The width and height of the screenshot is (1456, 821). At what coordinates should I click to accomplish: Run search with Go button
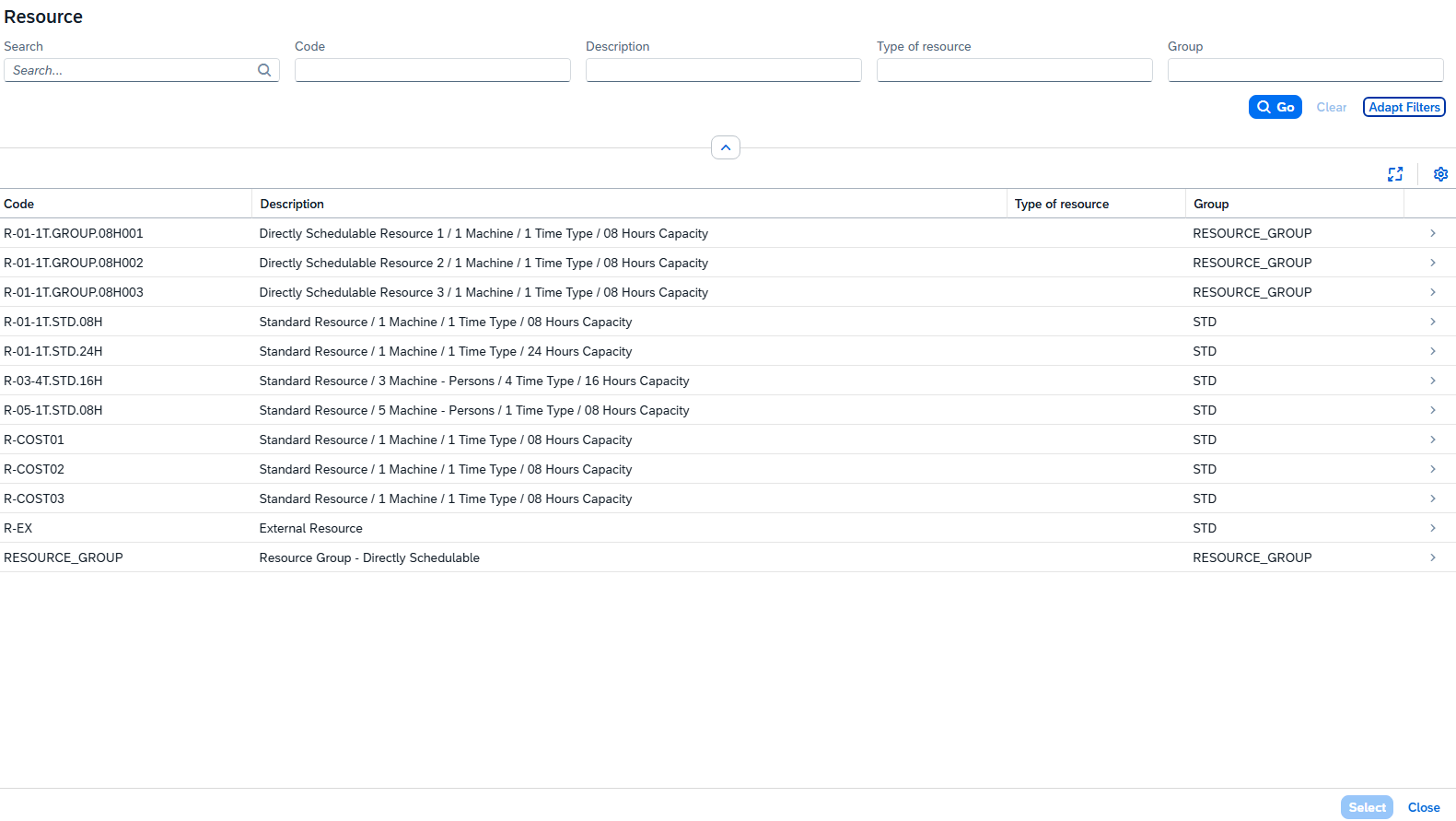click(x=1275, y=107)
